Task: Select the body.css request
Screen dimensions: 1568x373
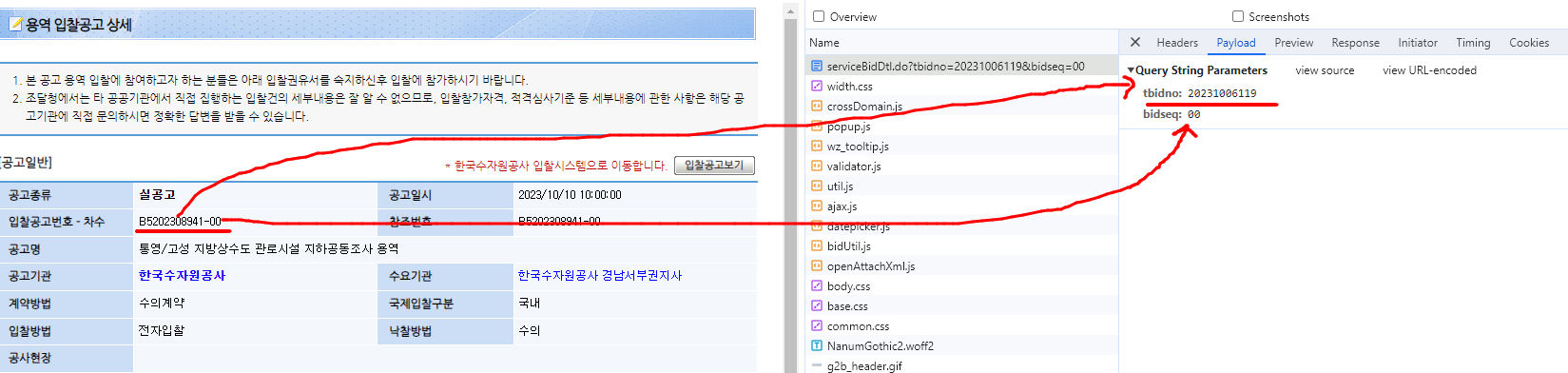Action: point(962,286)
